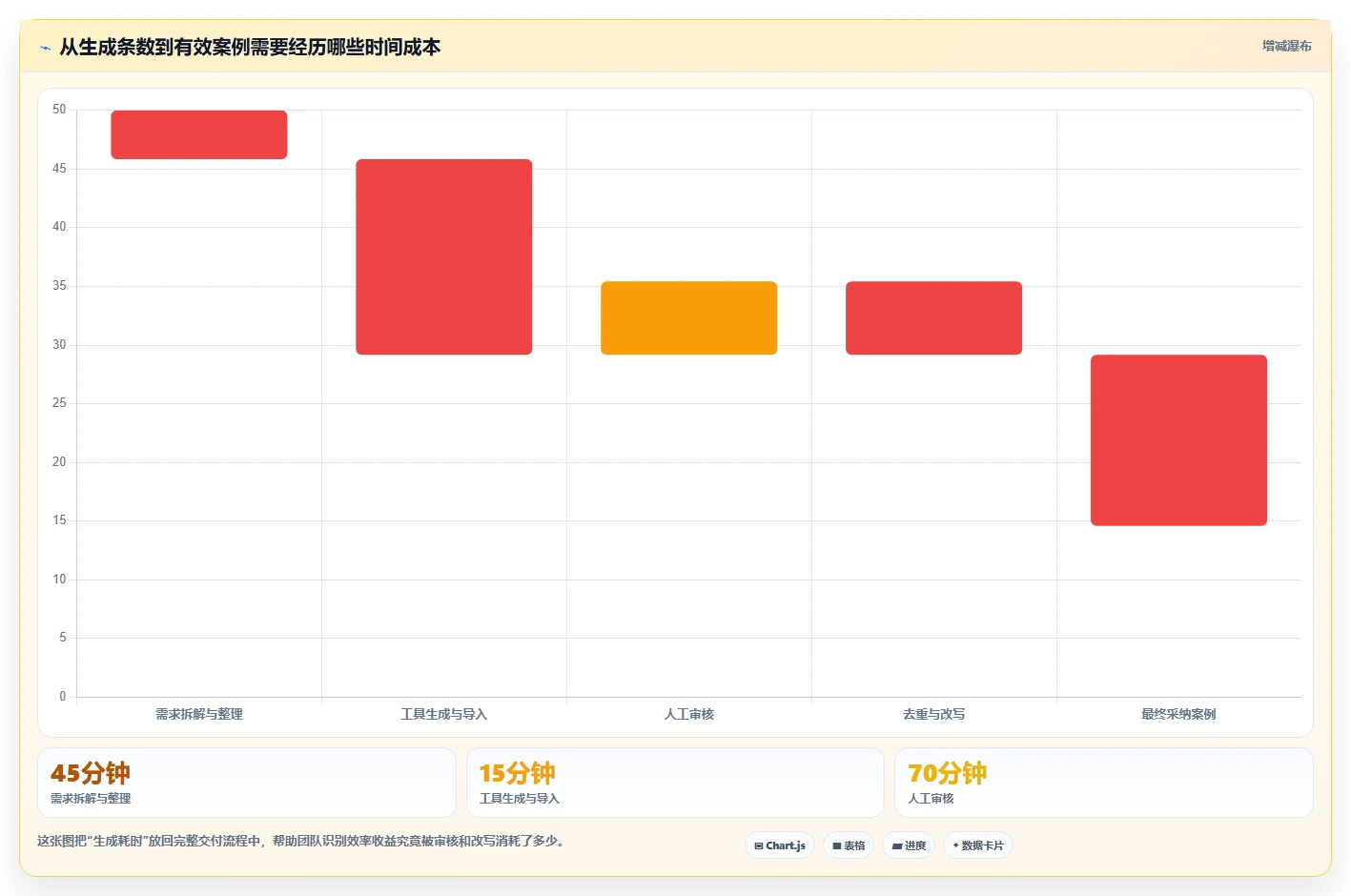Click the y-axis value 50
The image size is (1351, 896).
[59, 110]
